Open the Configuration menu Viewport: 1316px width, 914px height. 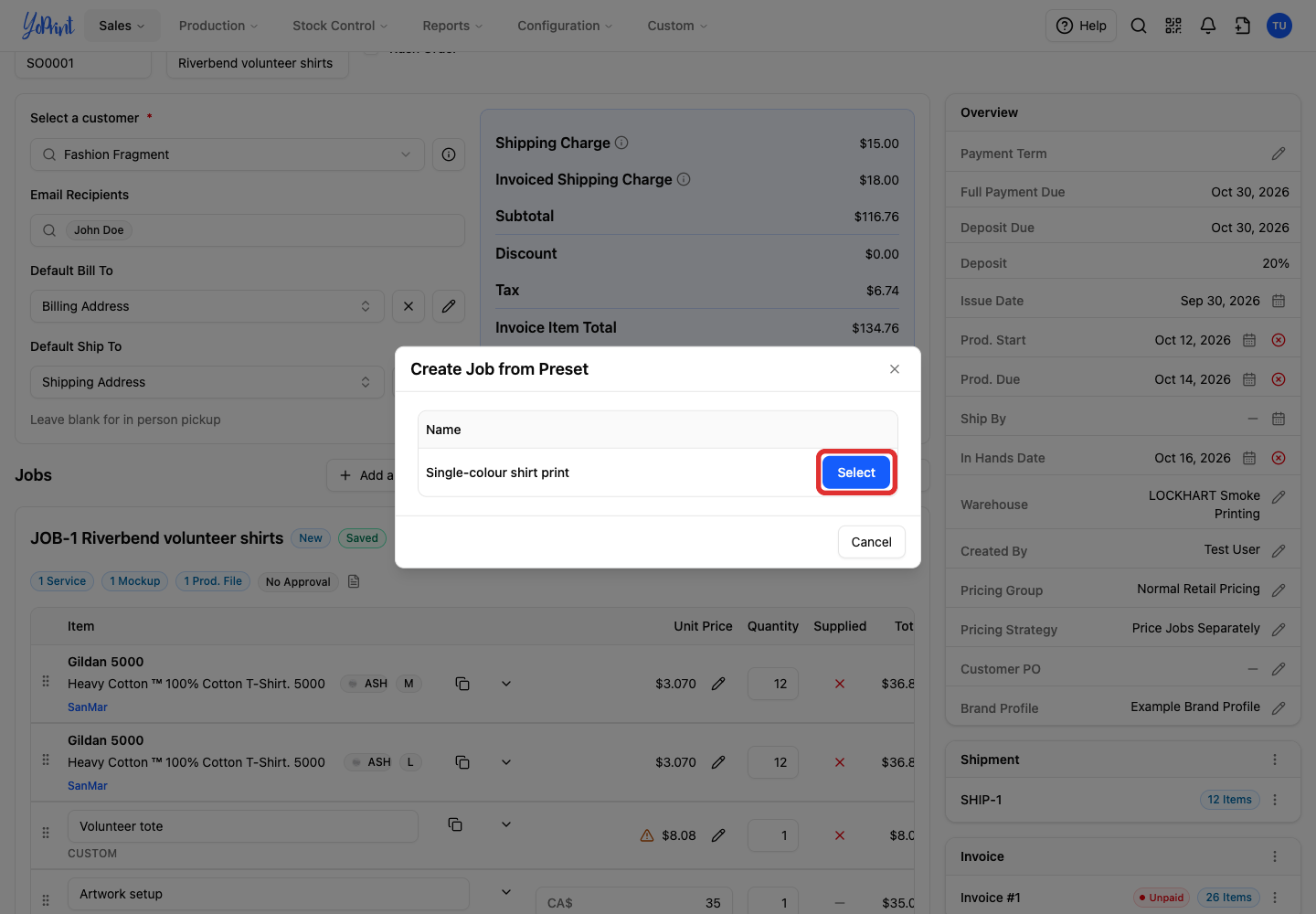pyautogui.click(x=565, y=26)
